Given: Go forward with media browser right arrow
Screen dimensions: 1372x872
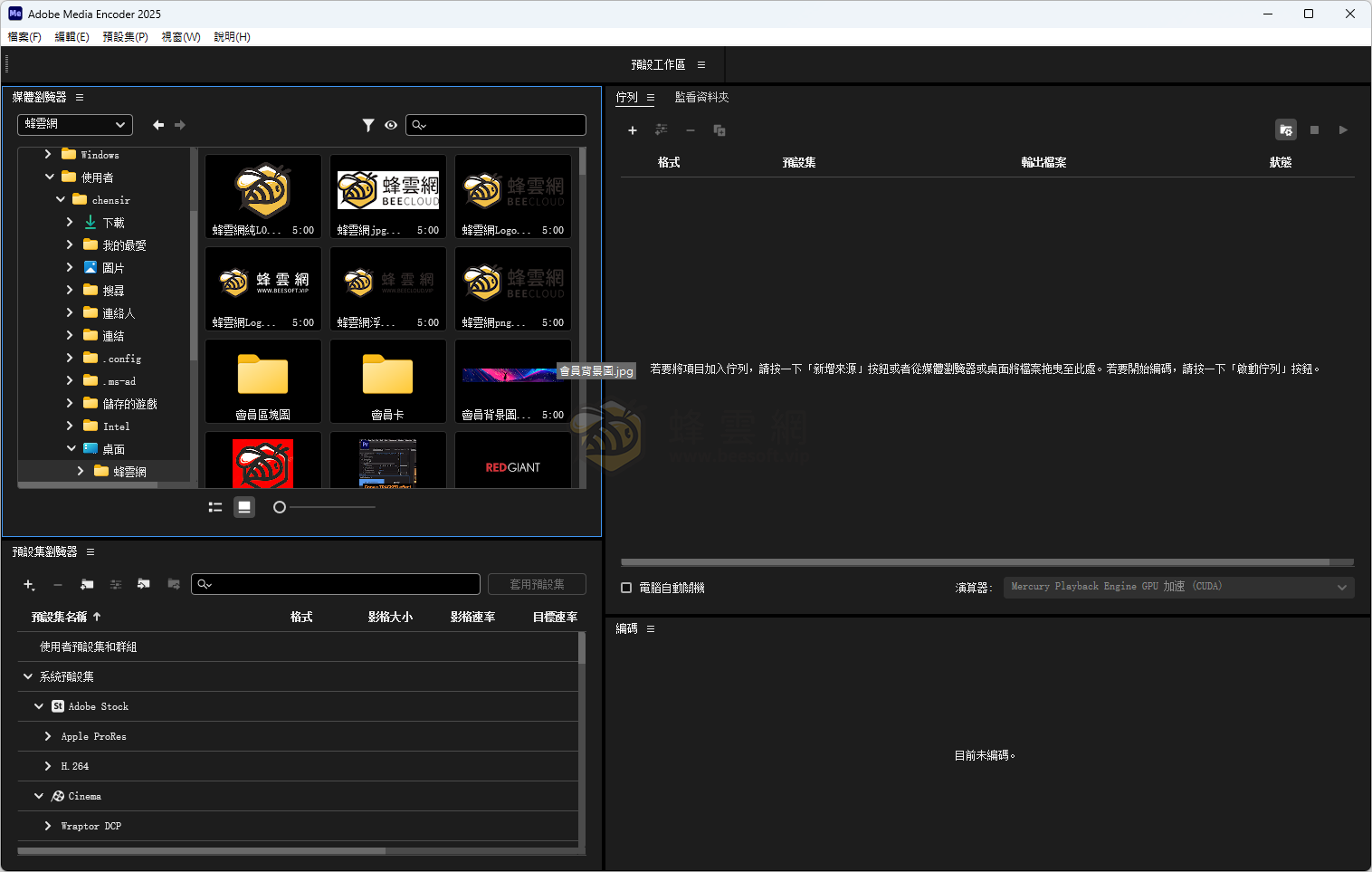Looking at the screenshot, I should coord(180,125).
